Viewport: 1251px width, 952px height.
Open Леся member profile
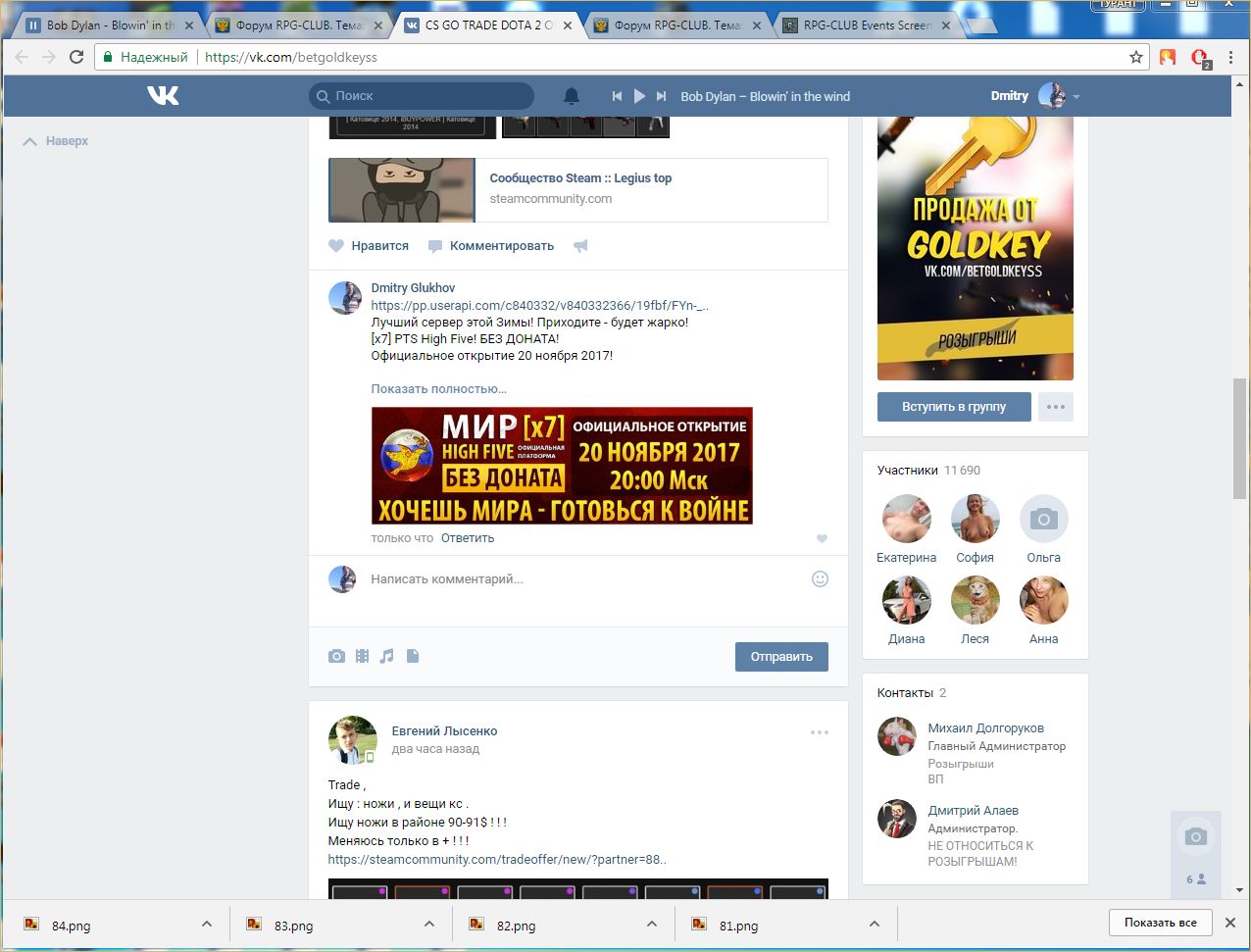click(976, 600)
